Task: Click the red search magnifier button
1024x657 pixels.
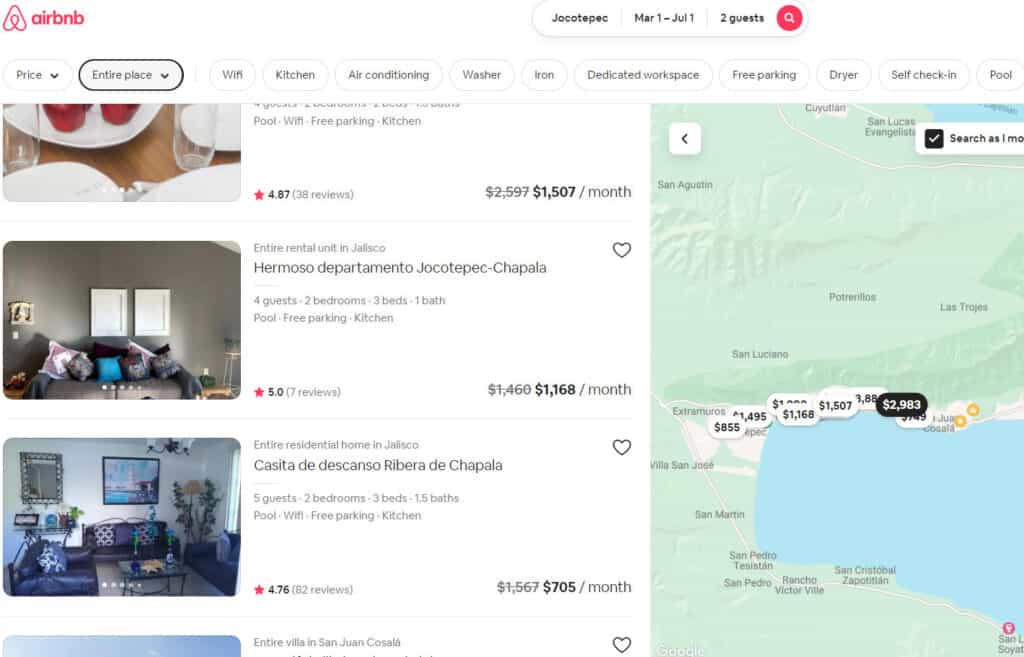Action: click(x=789, y=18)
